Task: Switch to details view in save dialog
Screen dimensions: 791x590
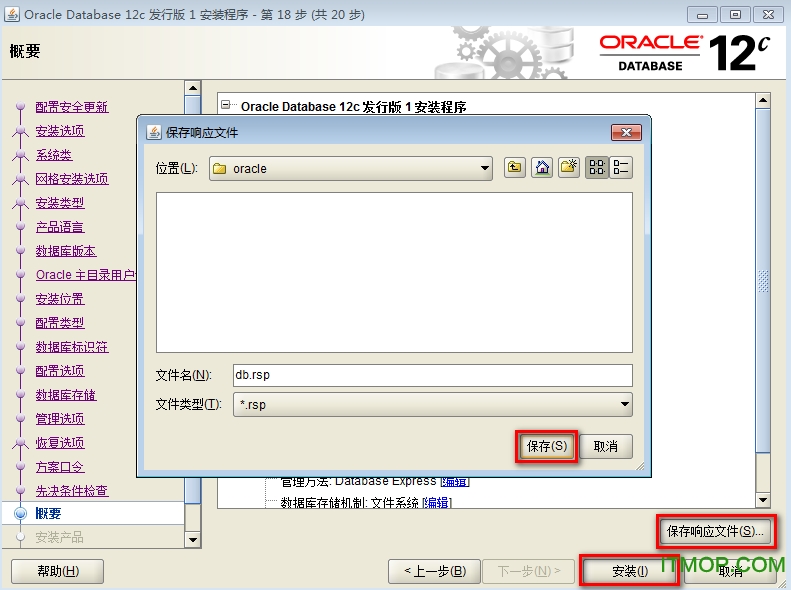Action: pos(620,167)
